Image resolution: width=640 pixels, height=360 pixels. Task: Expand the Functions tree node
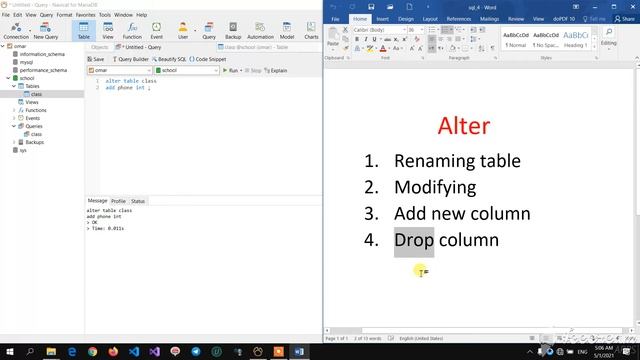pyautogui.click(x=14, y=110)
